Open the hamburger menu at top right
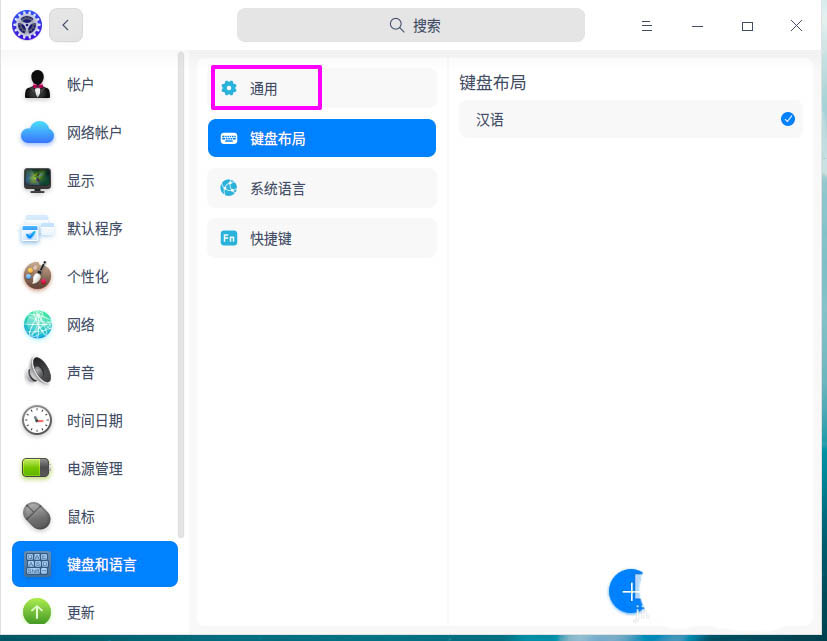Image resolution: width=827 pixels, height=641 pixels. (646, 25)
